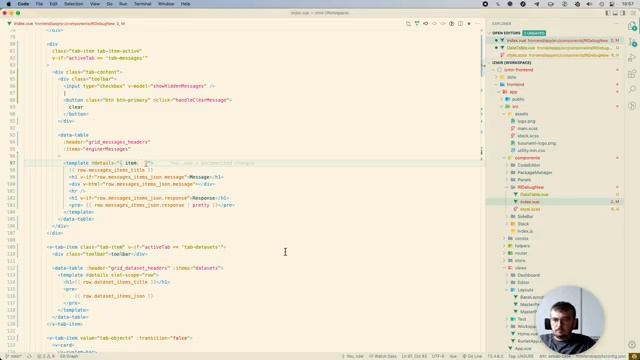This screenshot has width=640, height=360.
Task: Open the Selection menu
Action: pos(73,4)
